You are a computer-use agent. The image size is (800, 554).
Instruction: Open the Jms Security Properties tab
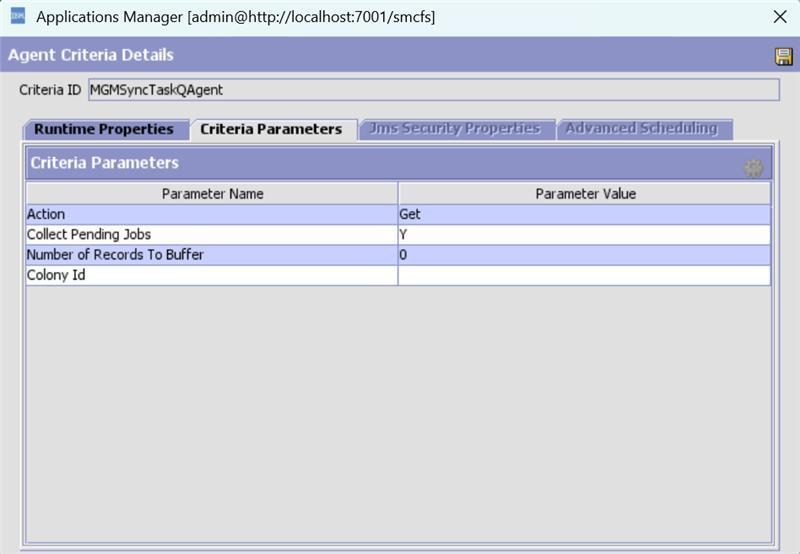point(455,129)
